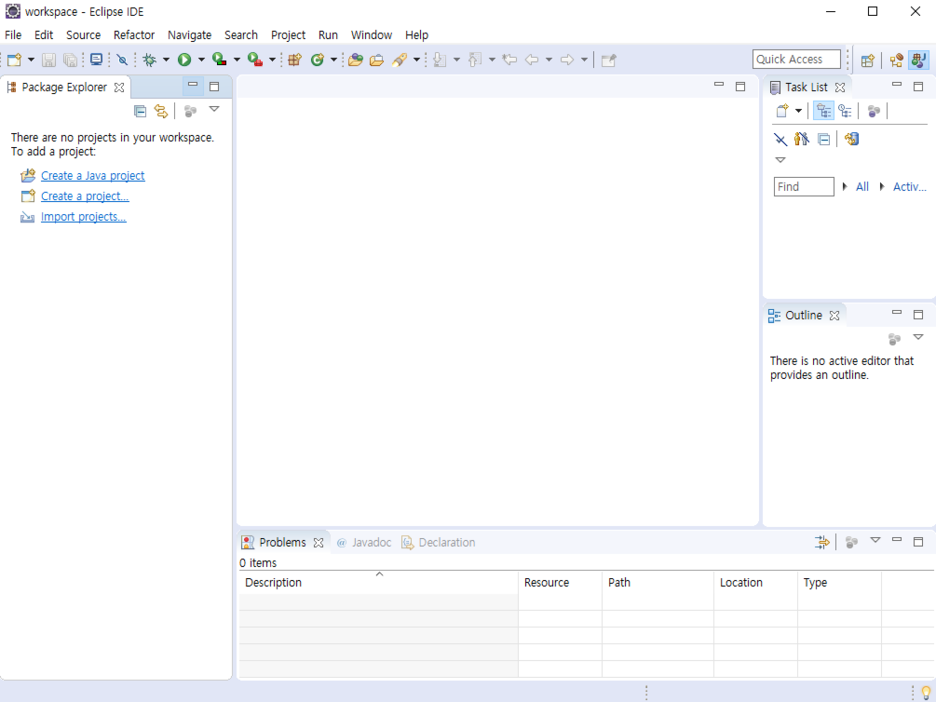The height and width of the screenshot is (702, 936).
Task: Click the Forward navigation arrow
Action: click(x=567, y=60)
